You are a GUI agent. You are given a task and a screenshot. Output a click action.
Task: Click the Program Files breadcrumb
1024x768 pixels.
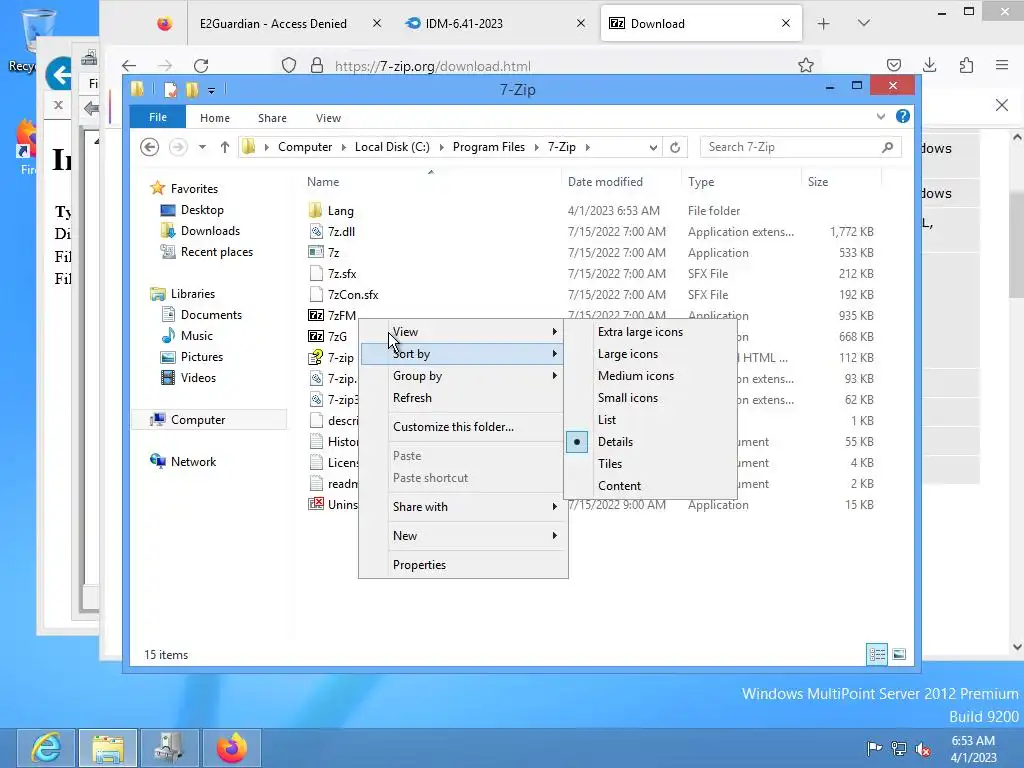pos(488,147)
